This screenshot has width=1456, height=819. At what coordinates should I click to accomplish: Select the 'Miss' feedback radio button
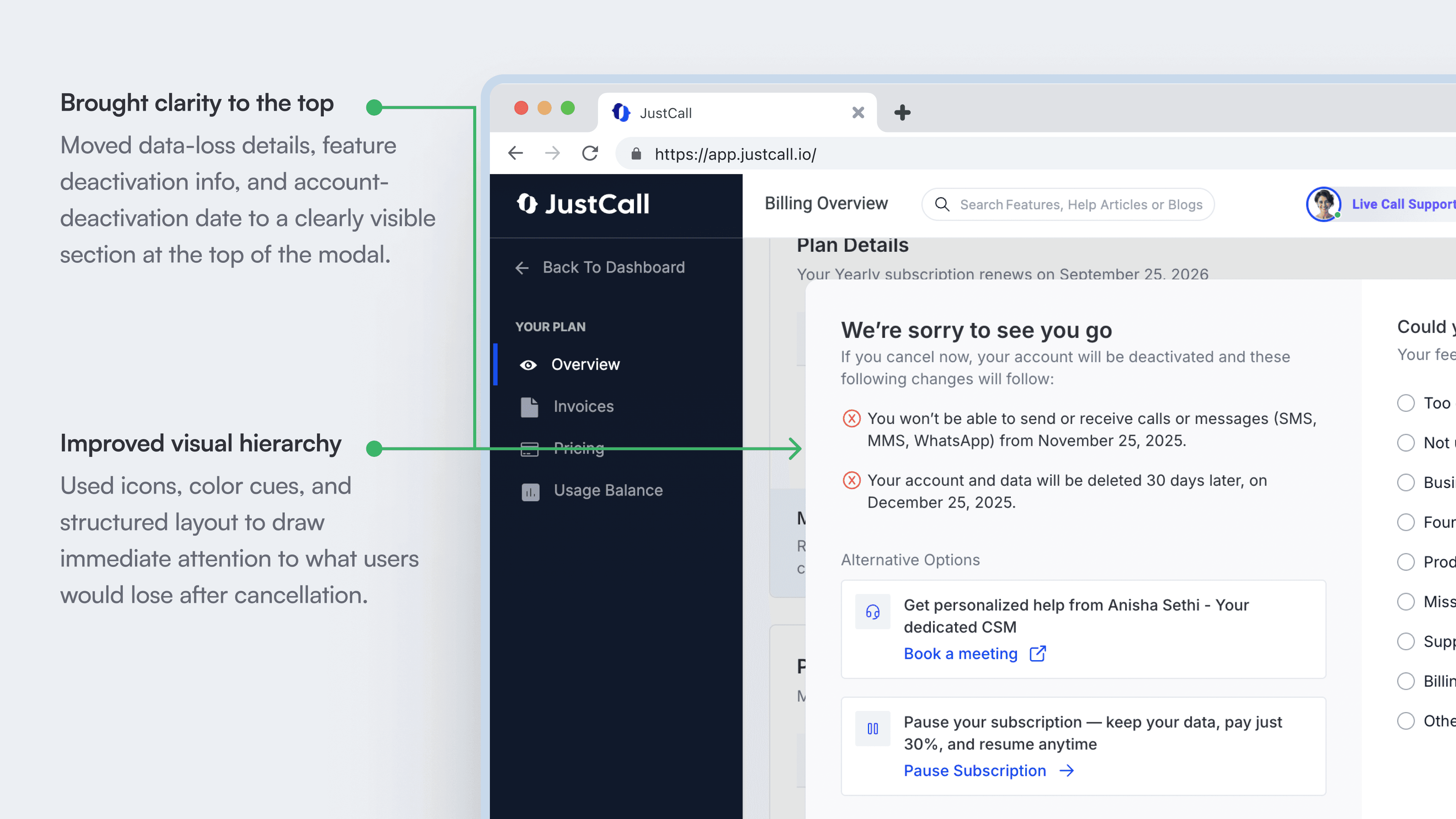click(x=1406, y=601)
